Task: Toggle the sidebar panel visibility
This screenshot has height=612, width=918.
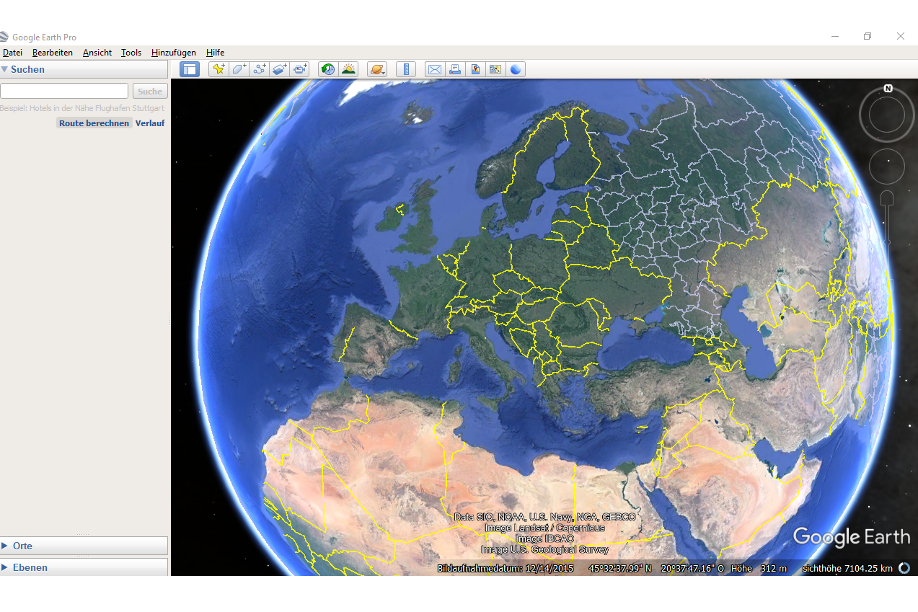Action: point(188,69)
